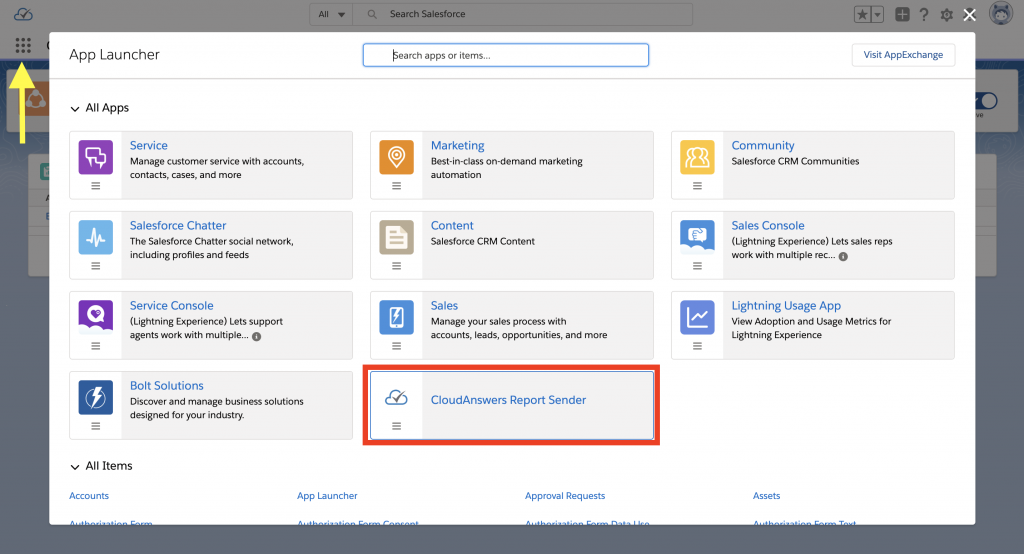Open the Sales app icon

point(396,317)
